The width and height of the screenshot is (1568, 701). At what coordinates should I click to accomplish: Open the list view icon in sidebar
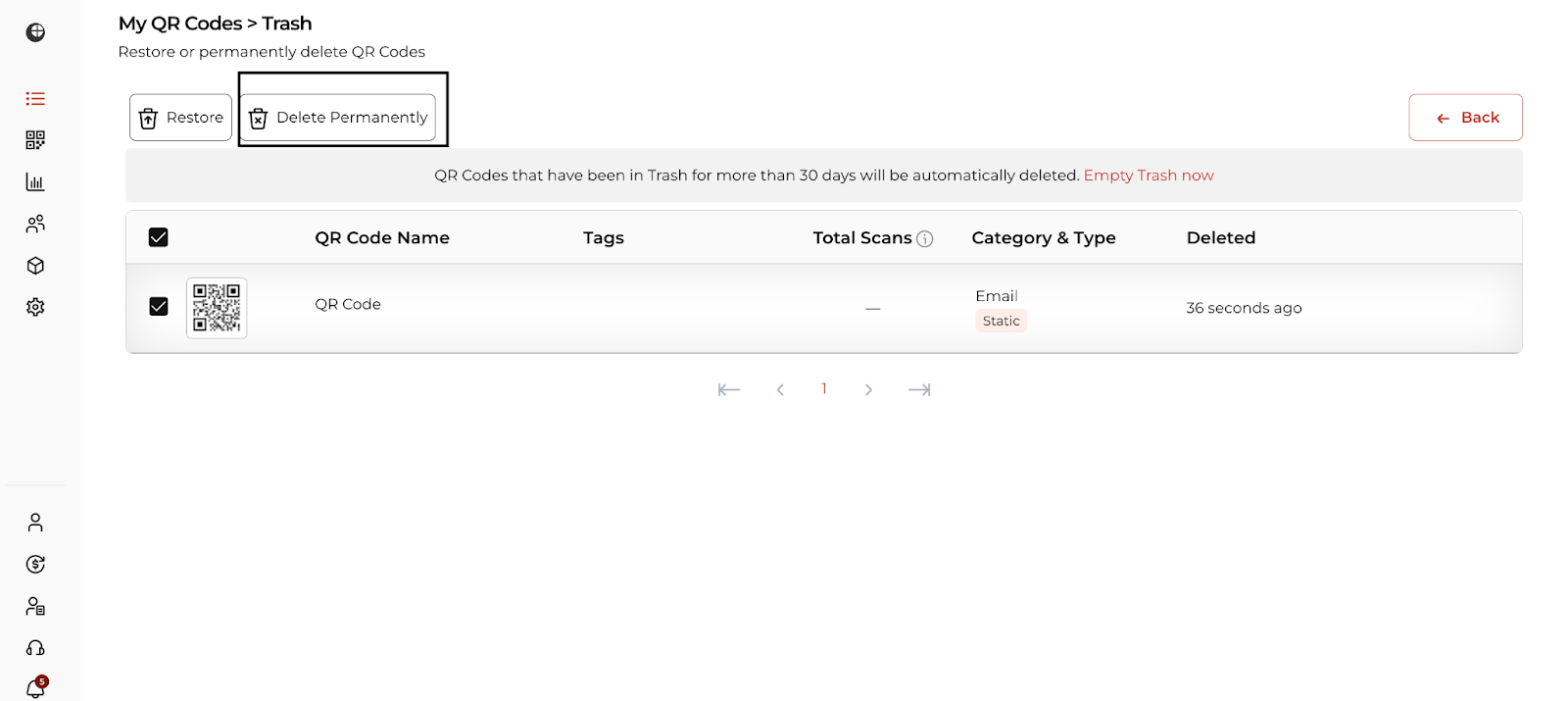click(x=35, y=99)
